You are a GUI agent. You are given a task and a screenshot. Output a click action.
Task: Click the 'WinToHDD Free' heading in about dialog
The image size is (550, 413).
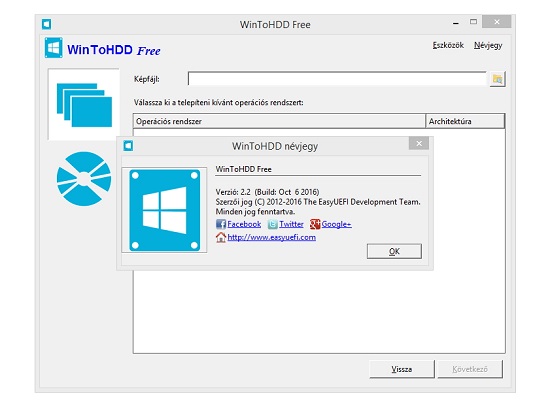(243, 169)
